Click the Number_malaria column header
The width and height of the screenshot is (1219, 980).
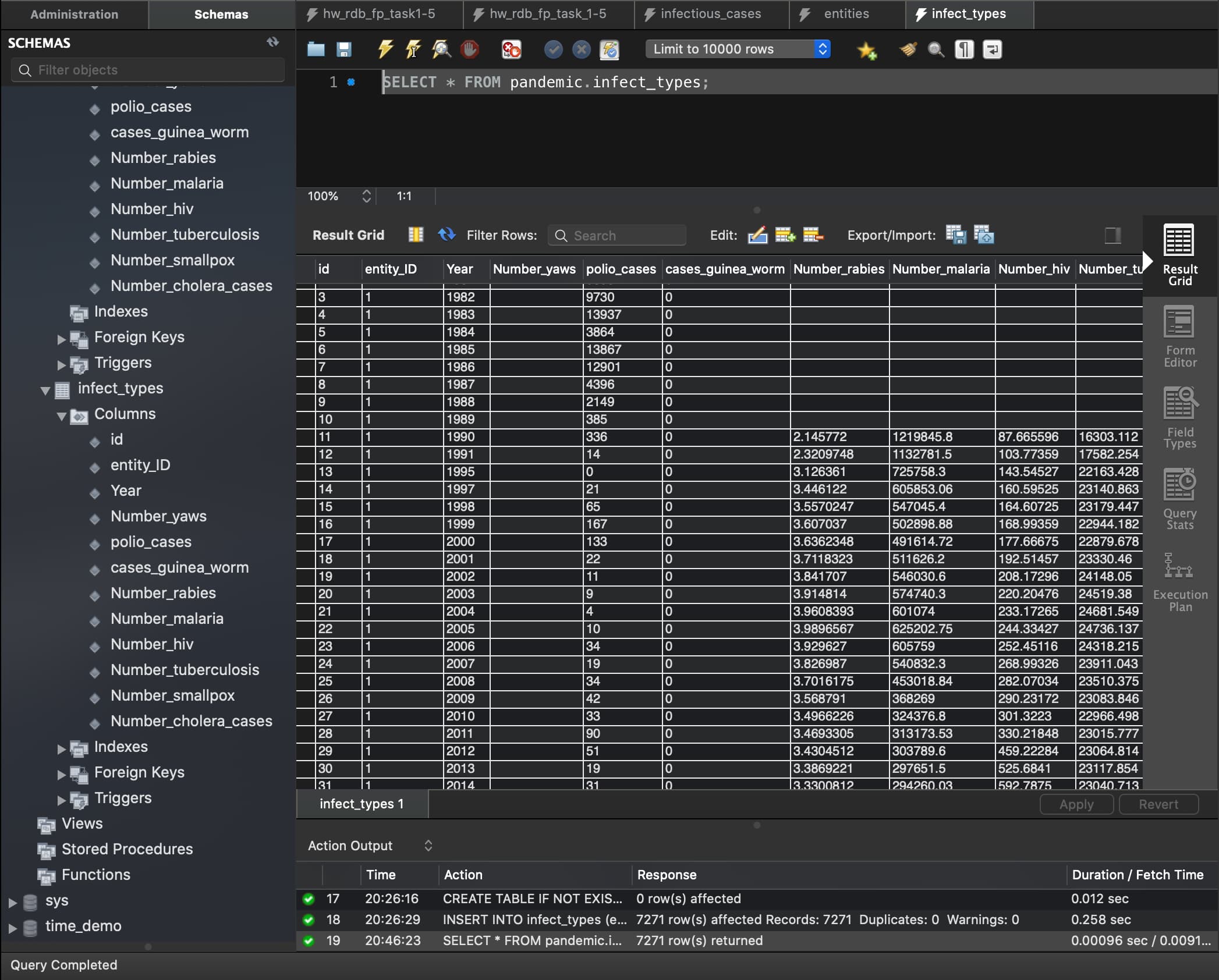940,269
